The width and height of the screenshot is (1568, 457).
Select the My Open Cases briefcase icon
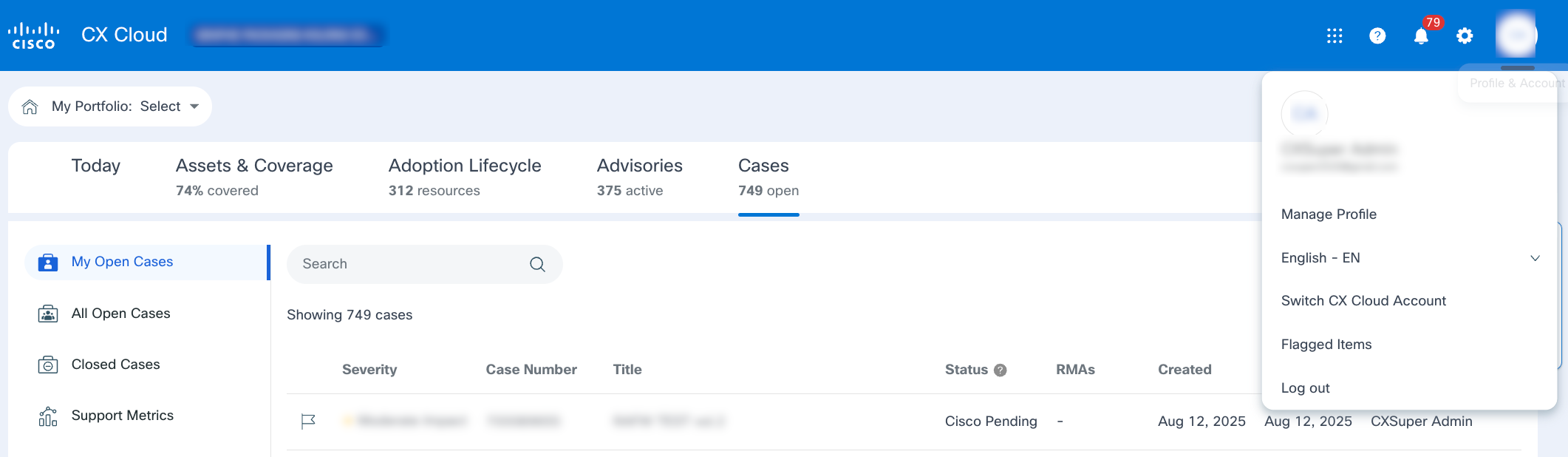click(x=47, y=262)
